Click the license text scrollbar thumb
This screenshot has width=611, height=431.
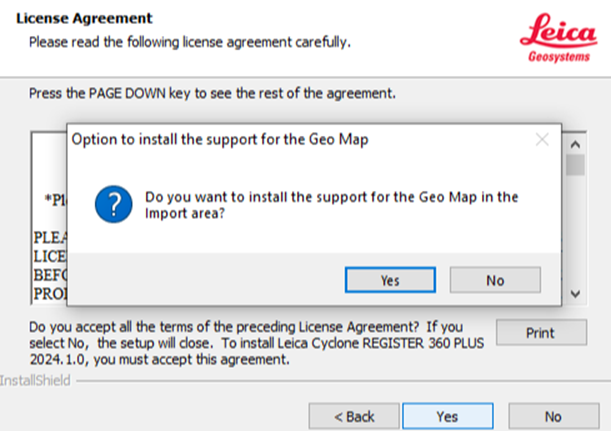[575, 165]
